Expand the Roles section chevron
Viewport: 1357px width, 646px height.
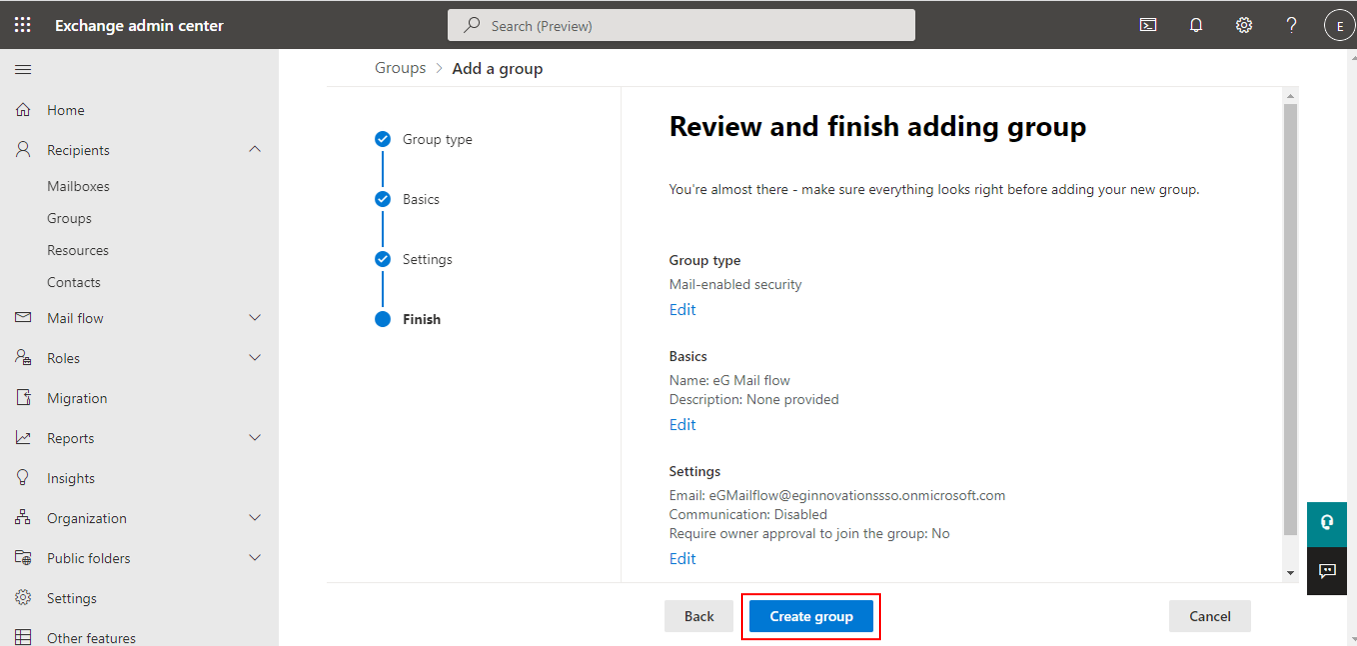(x=255, y=358)
